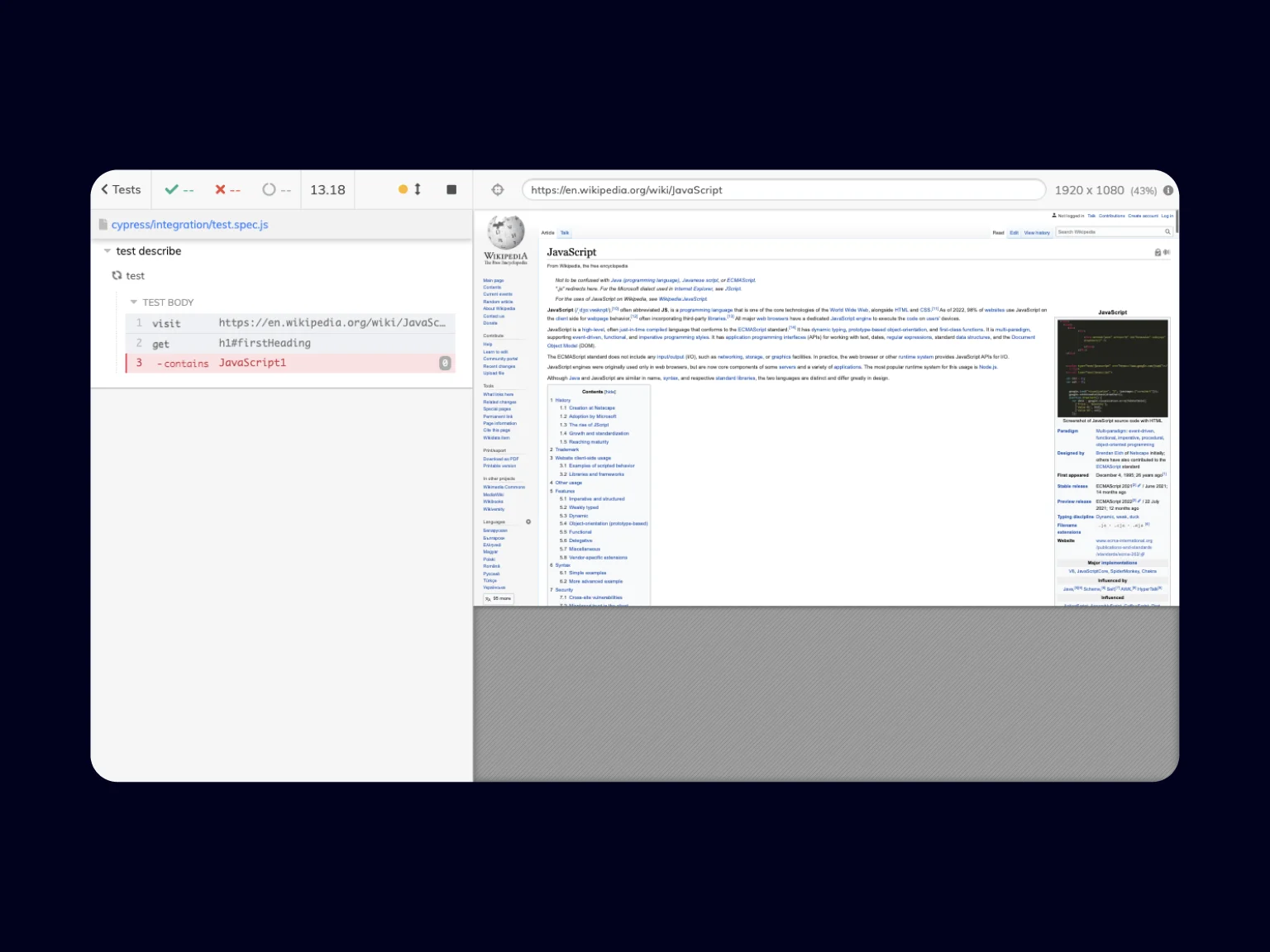
Task: Click the Search Wikipedia input field
Action: pyautogui.click(x=1108, y=232)
